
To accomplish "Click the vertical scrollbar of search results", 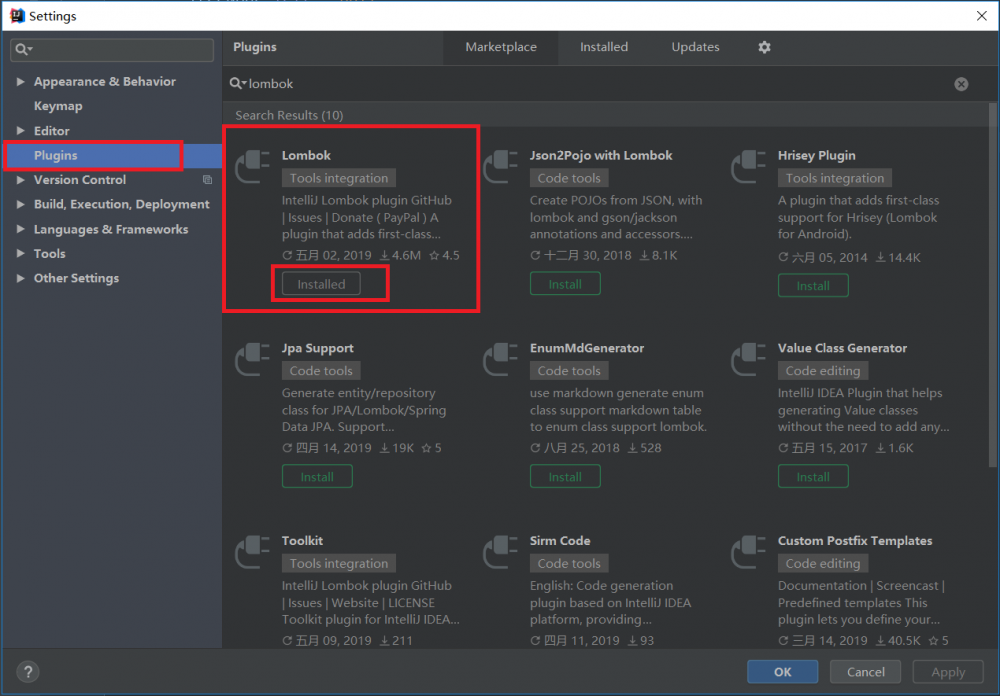I will [992, 284].
